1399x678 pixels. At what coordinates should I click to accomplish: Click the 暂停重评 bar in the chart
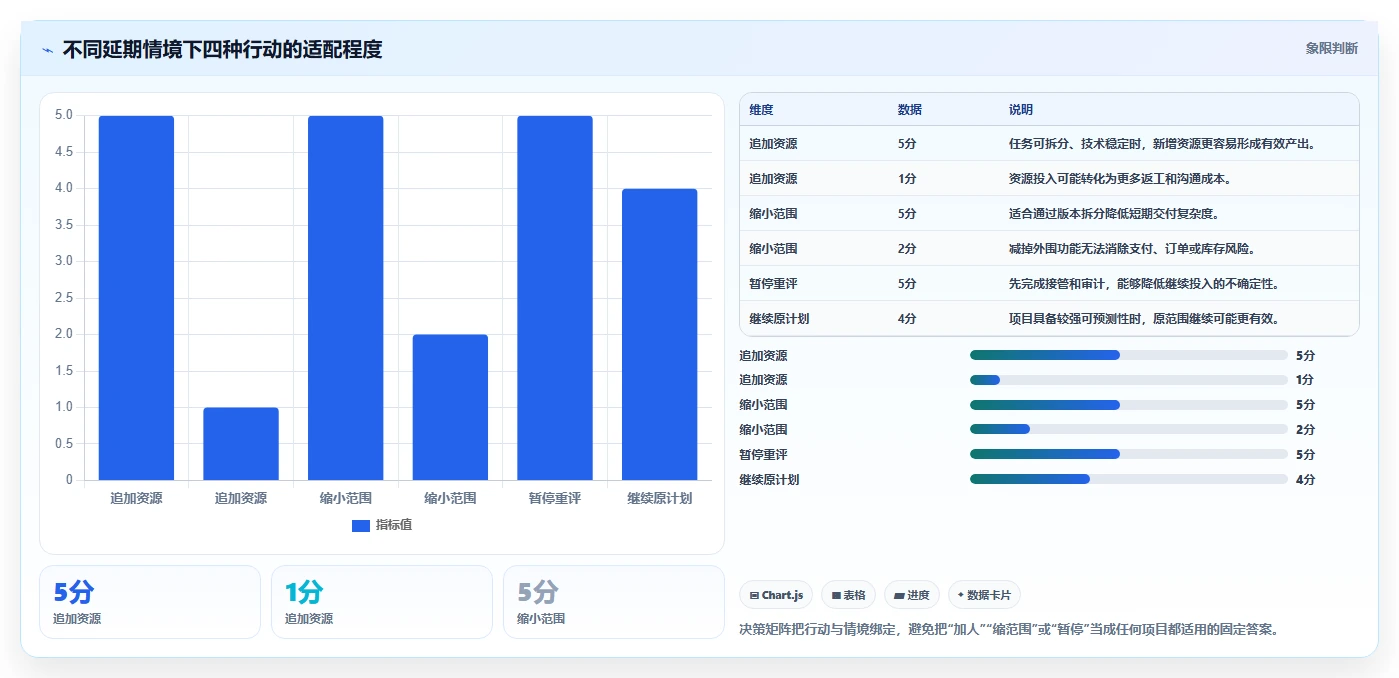click(555, 298)
